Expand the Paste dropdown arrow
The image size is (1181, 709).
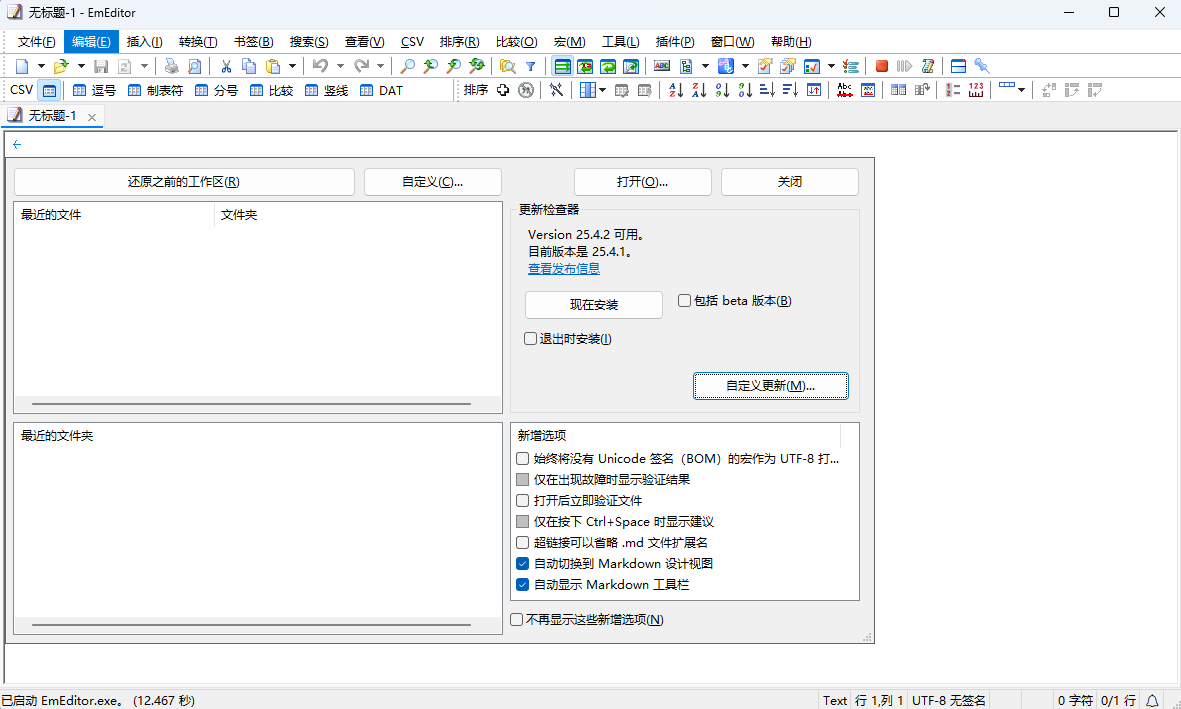pos(292,66)
